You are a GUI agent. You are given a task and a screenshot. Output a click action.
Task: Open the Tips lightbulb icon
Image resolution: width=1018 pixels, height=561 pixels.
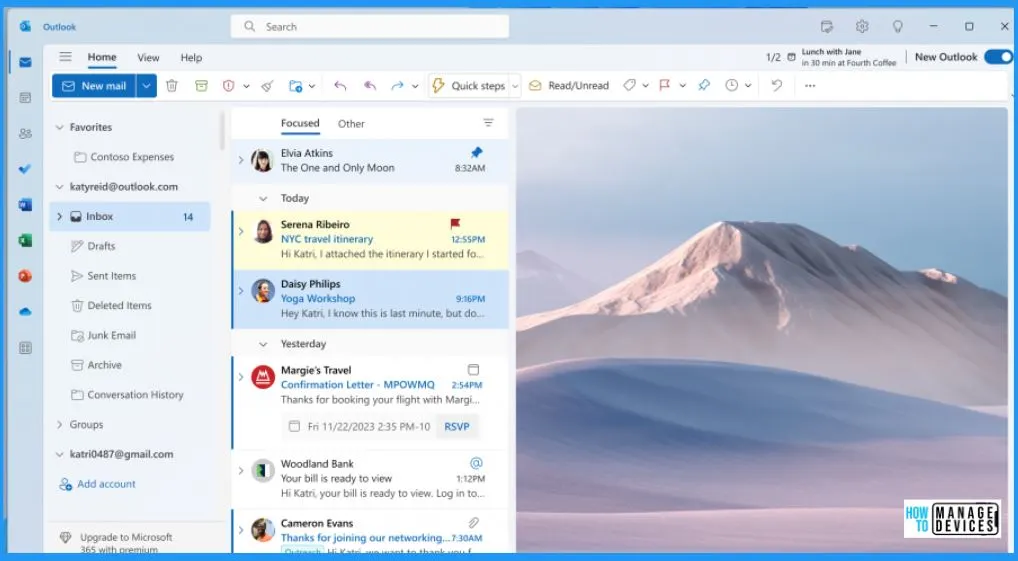coord(898,27)
